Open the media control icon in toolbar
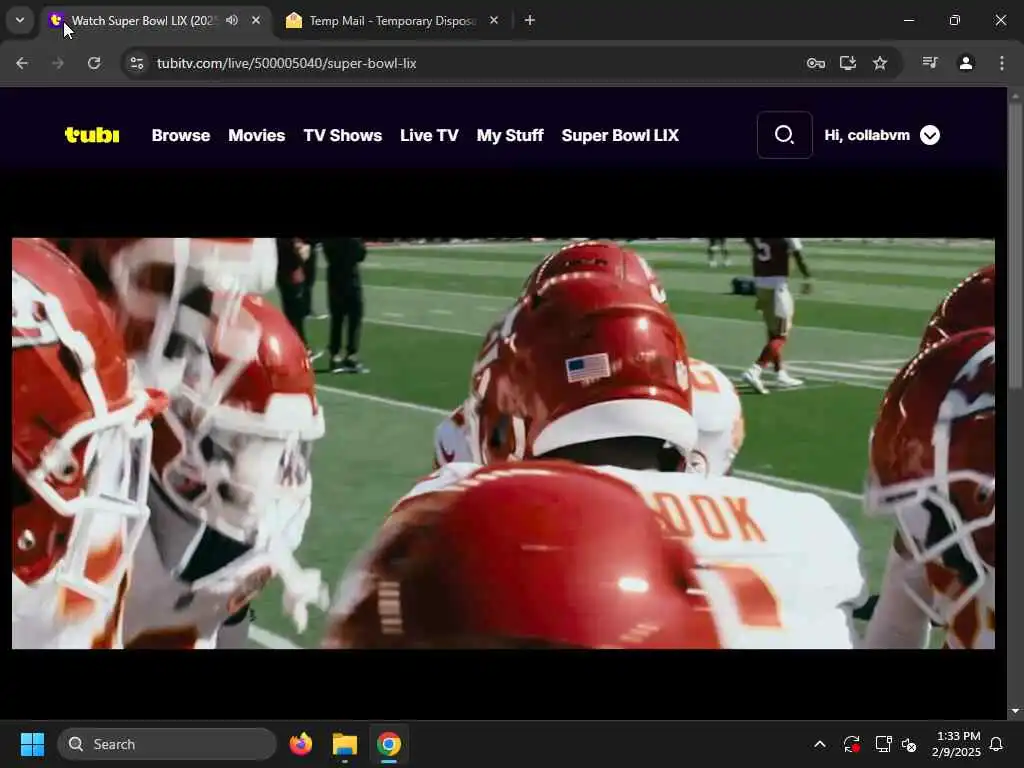 click(x=930, y=63)
